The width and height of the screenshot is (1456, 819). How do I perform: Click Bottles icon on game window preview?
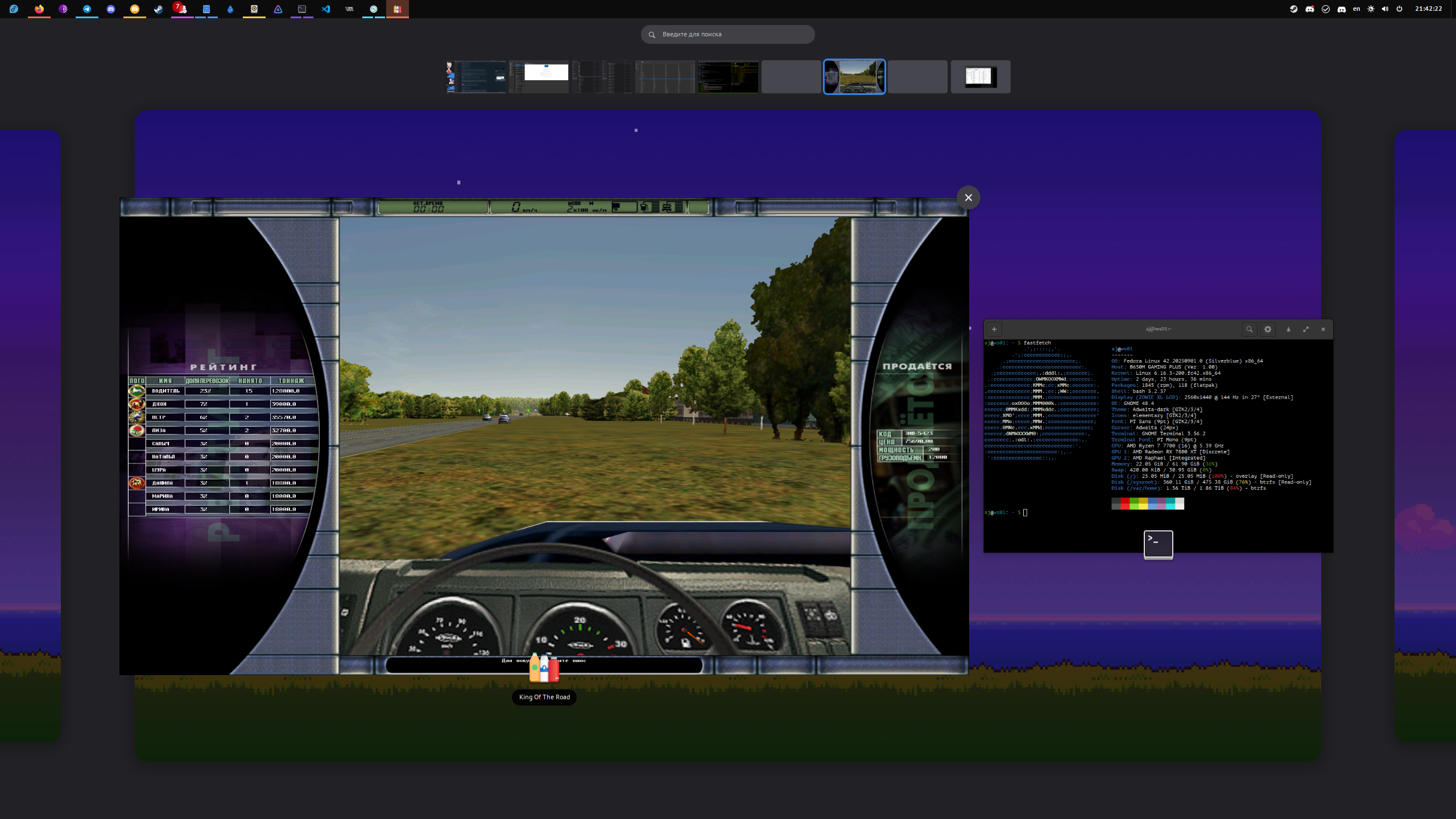click(544, 668)
